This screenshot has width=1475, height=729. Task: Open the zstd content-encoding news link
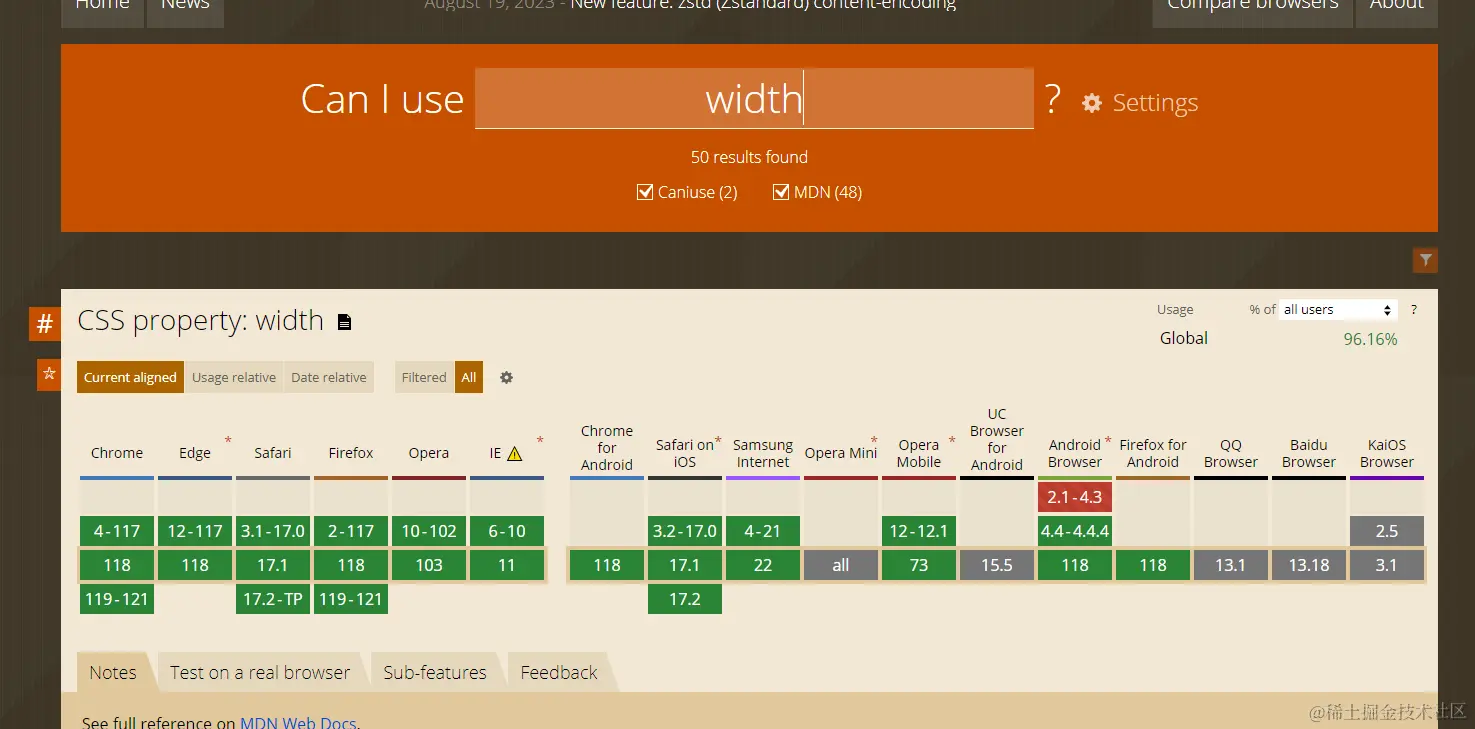pyautogui.click(x=763, y=5)
